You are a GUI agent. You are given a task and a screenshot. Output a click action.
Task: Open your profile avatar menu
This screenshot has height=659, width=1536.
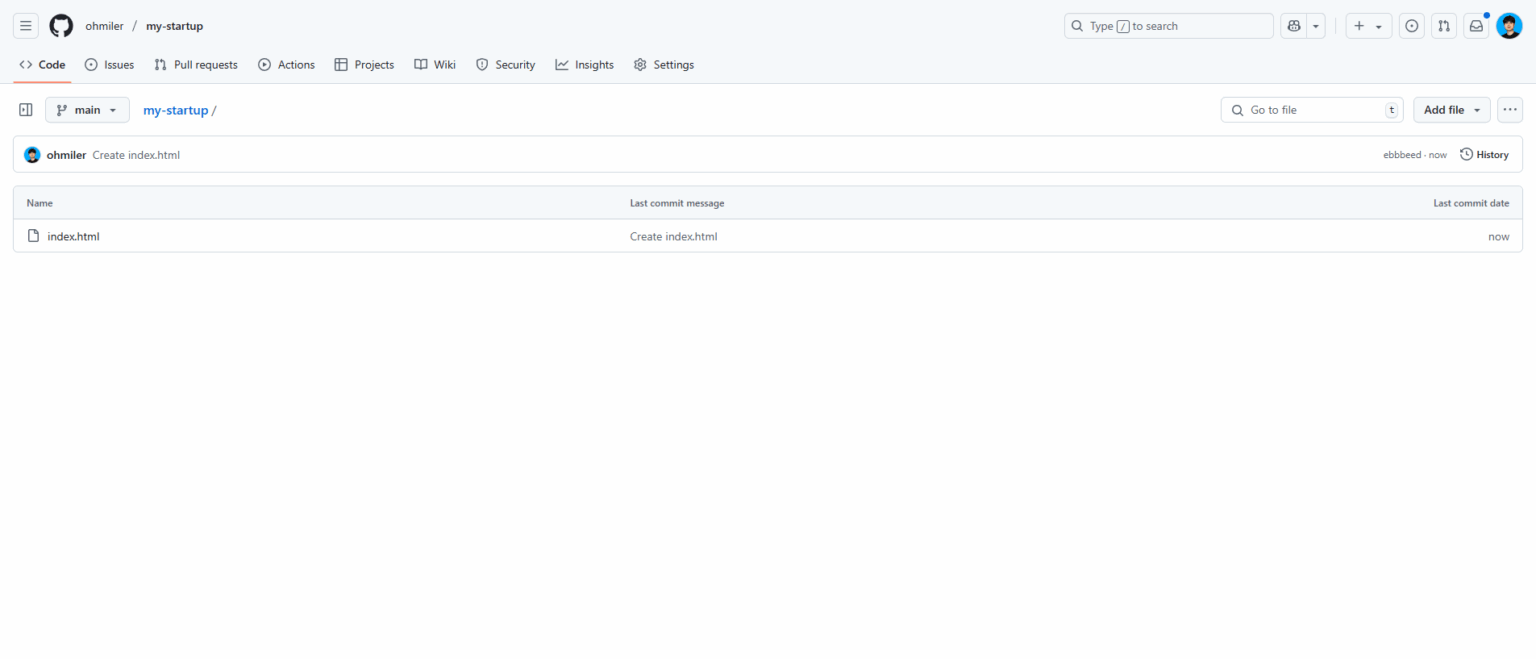coord(1508,25)
